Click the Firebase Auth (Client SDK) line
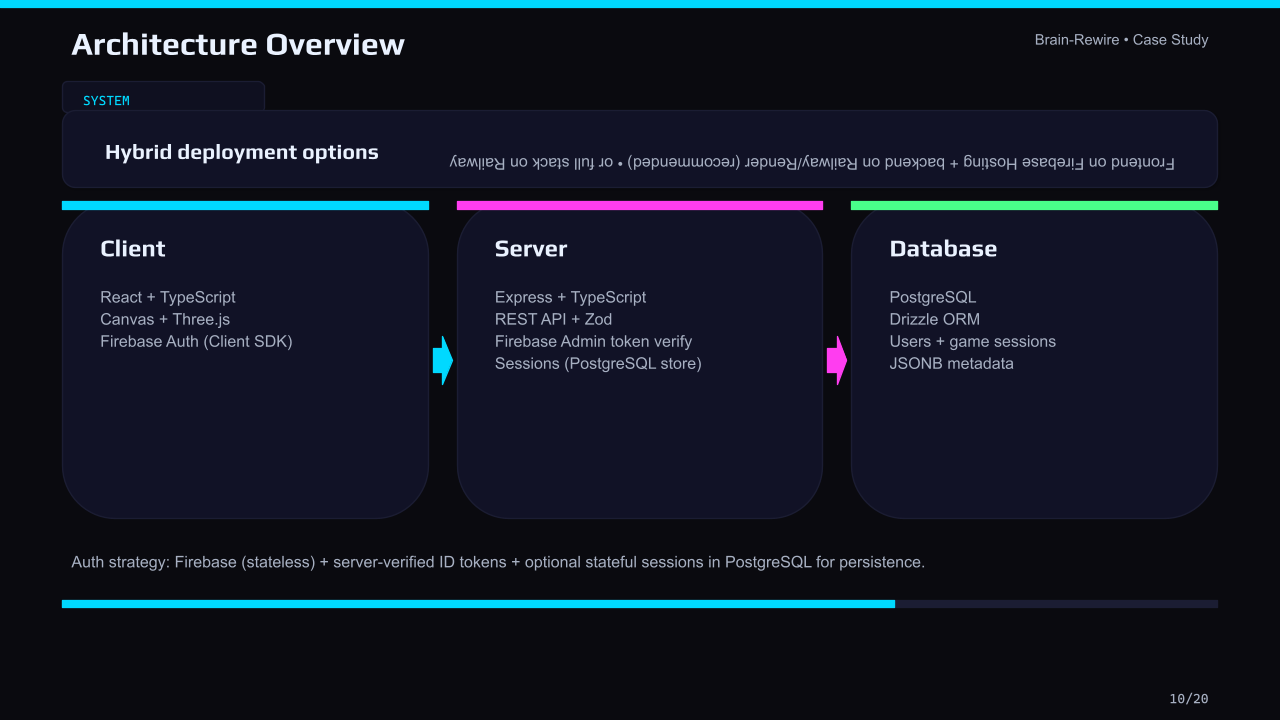Viewport: 1280px width, 720px height. tap(196, 341)
